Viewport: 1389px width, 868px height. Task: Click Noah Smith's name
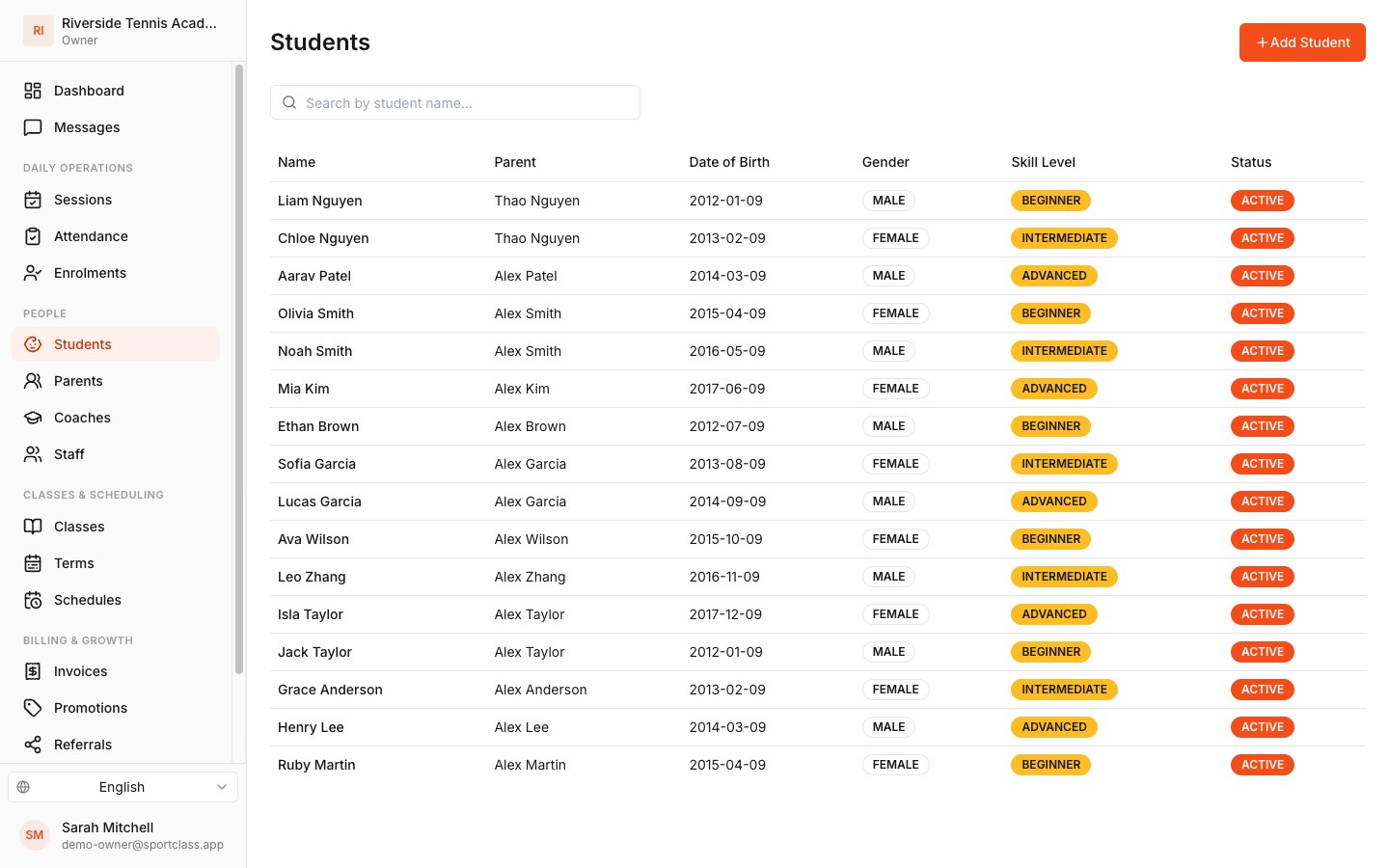(314, 351)
